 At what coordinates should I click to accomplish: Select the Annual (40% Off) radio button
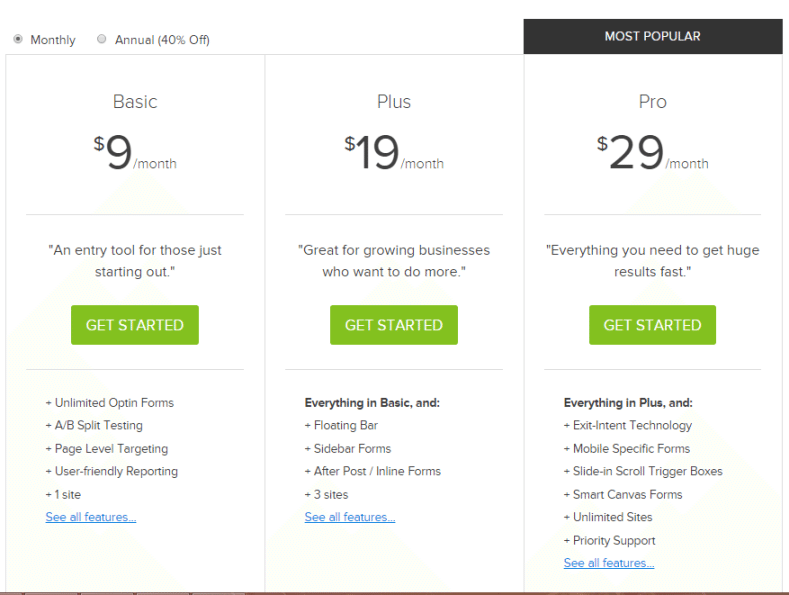(x=102, y=39)
